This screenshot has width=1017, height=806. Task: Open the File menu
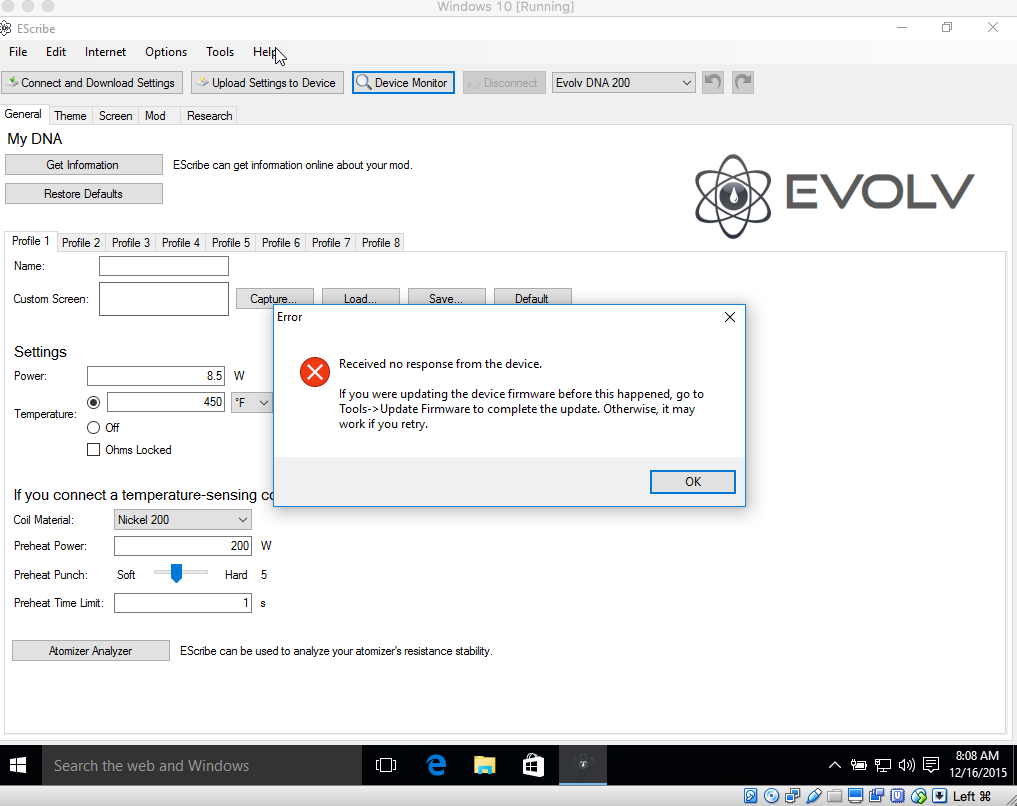point(18,52)
